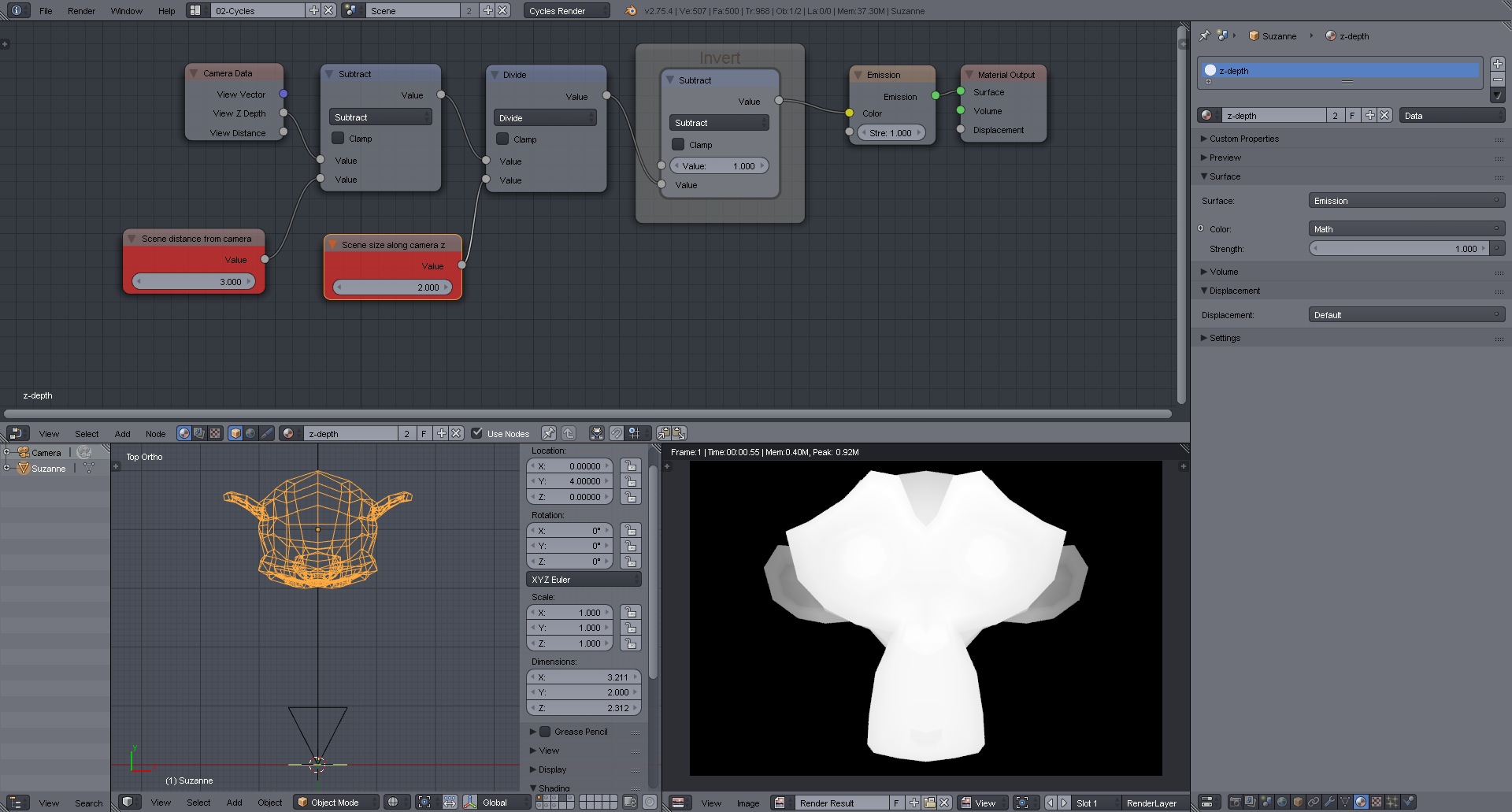The width and height of the screenshot is (1512, 812).
Task: Open the File menu
Action: tap(46, 11)
